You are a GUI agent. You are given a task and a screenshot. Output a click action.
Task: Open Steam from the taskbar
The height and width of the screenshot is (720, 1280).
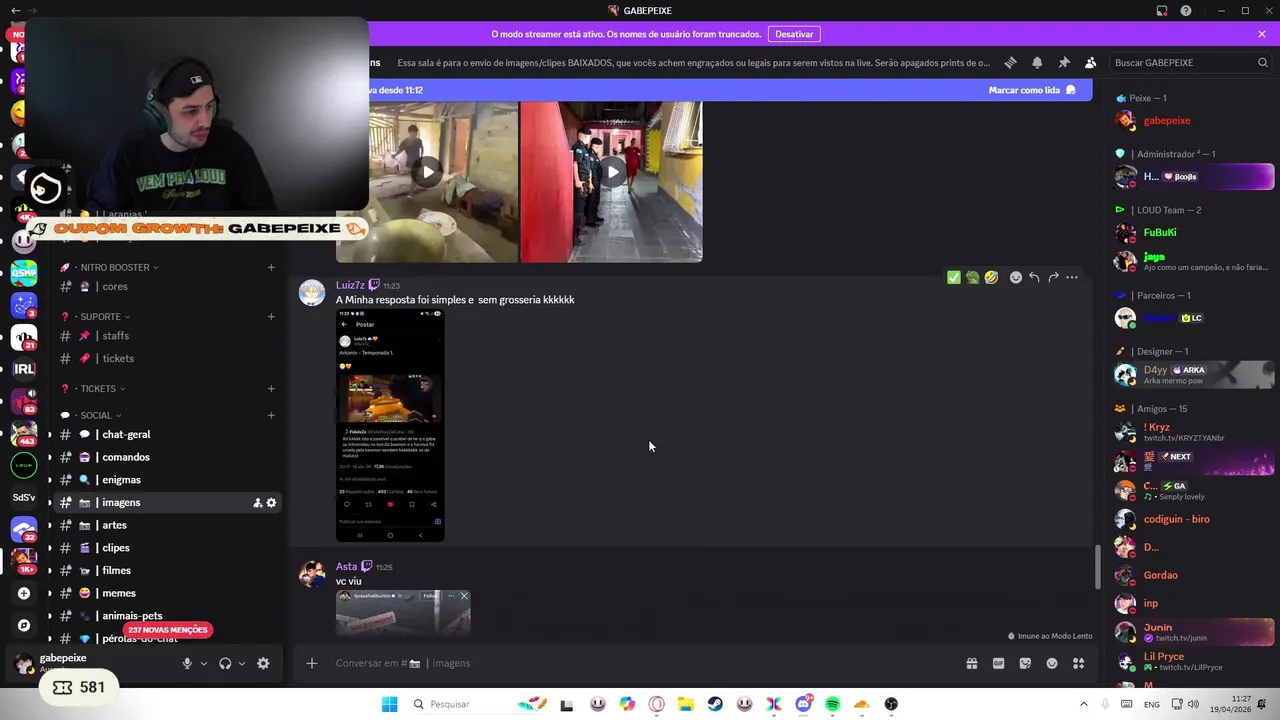[715, 704]
